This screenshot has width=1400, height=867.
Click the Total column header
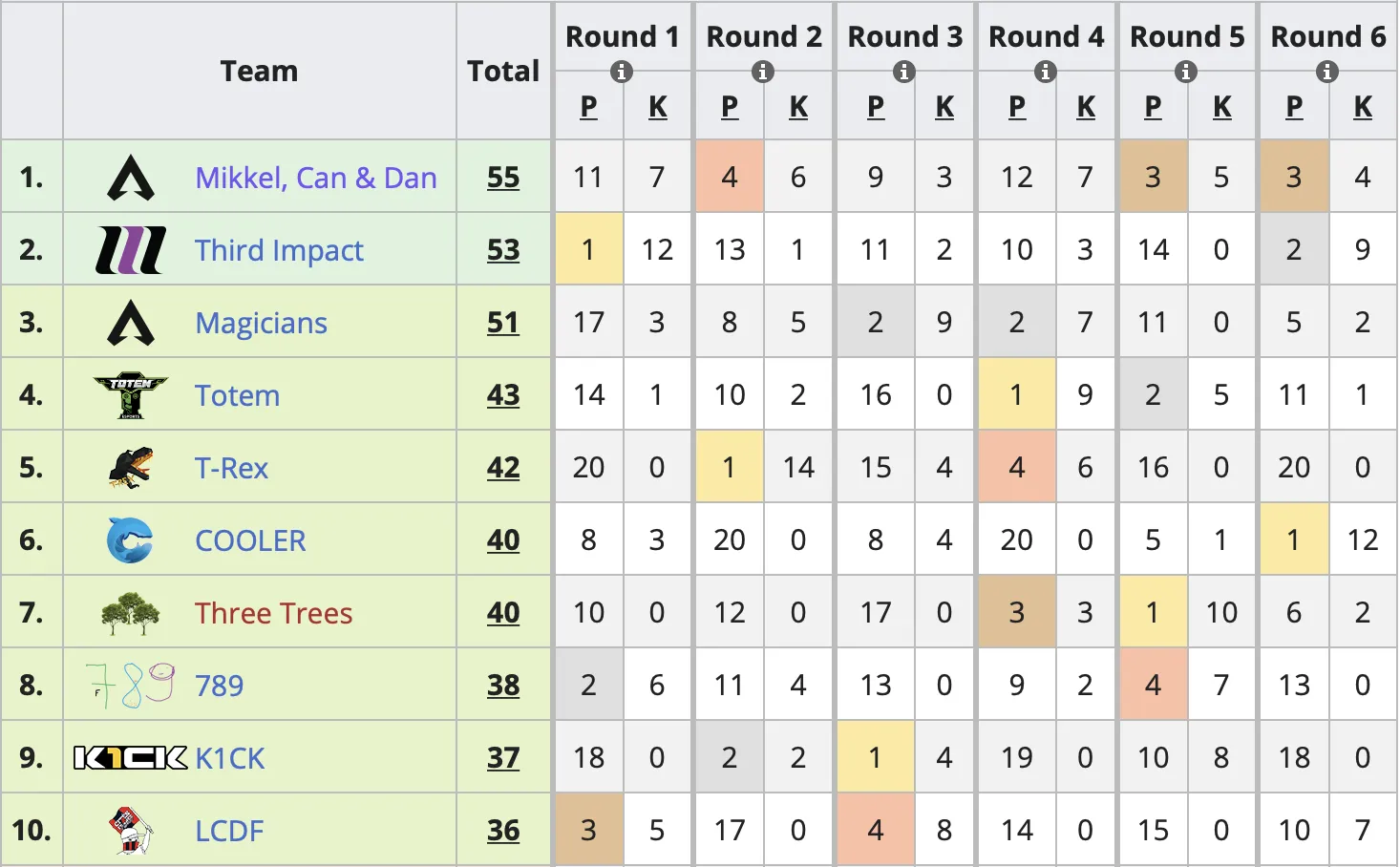(x=503, y=72)
